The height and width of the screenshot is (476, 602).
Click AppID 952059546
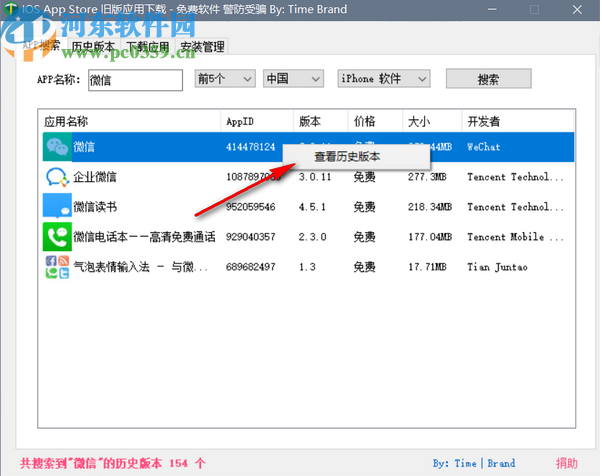click(x=250, y=207)
